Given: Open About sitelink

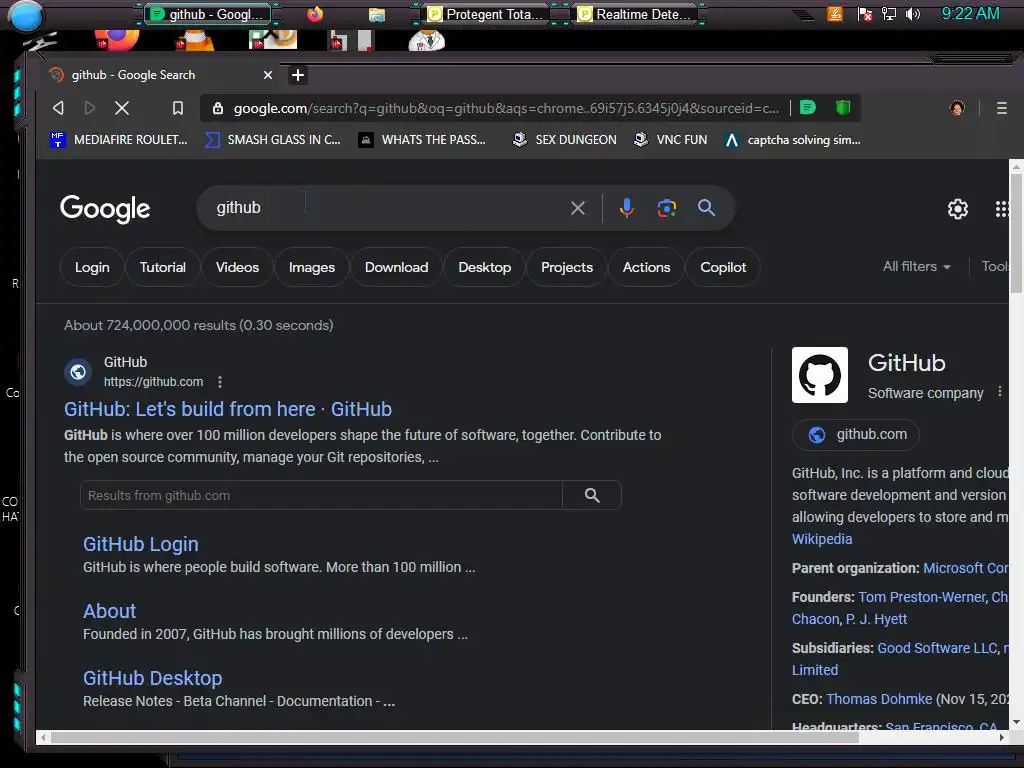Looking at the screenshot, I should [x=110, y=611].
